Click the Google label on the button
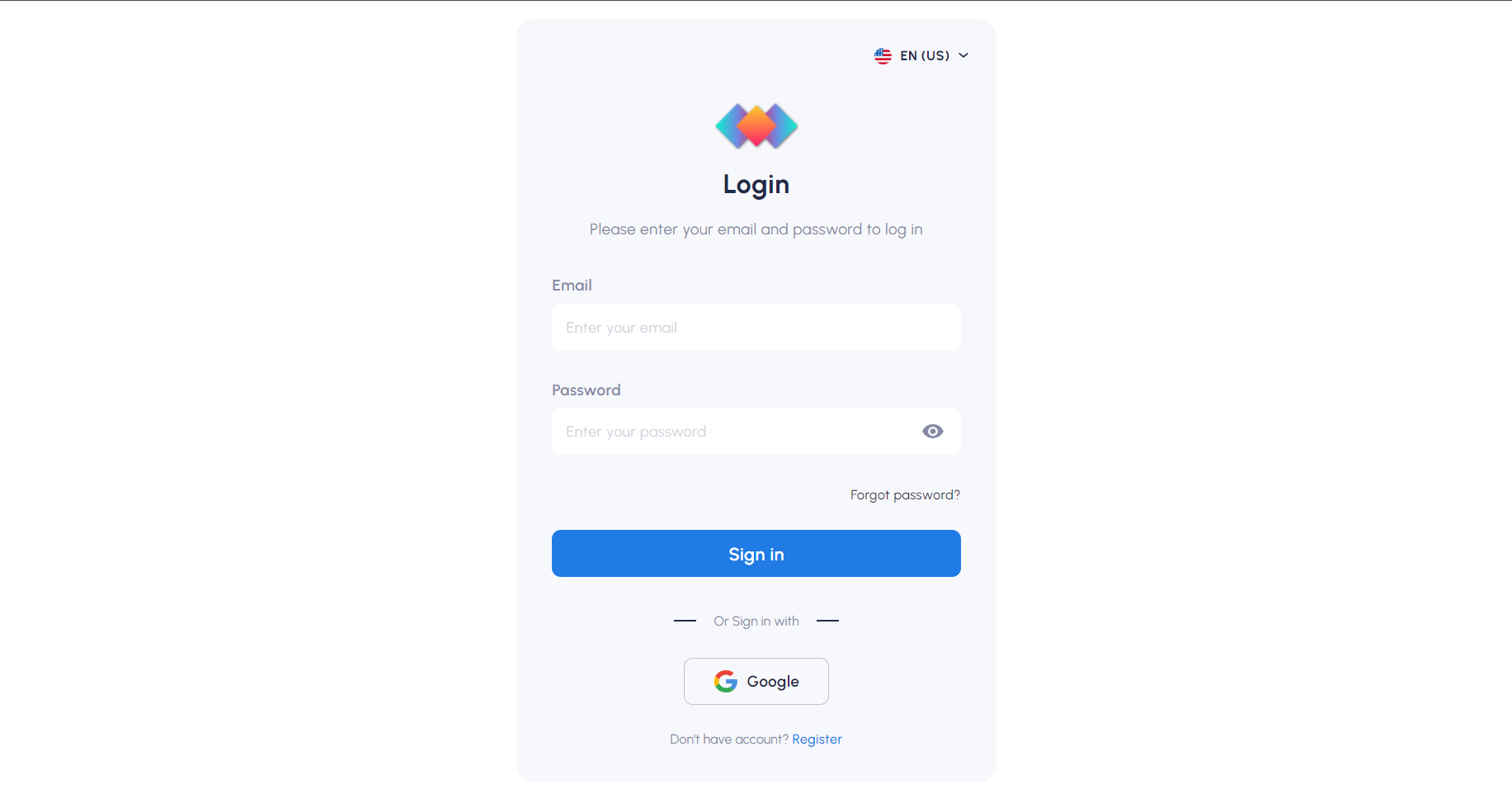 [773, 681]
